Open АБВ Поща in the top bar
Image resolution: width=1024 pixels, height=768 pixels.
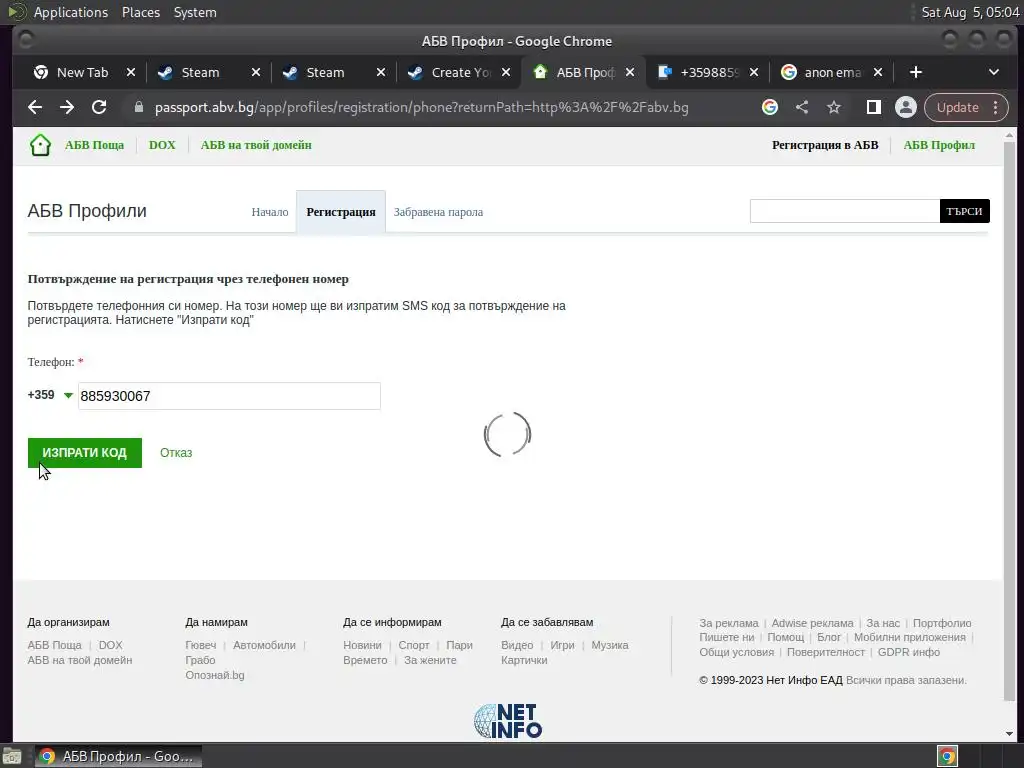pyautogui.click(x=94, y=145)
